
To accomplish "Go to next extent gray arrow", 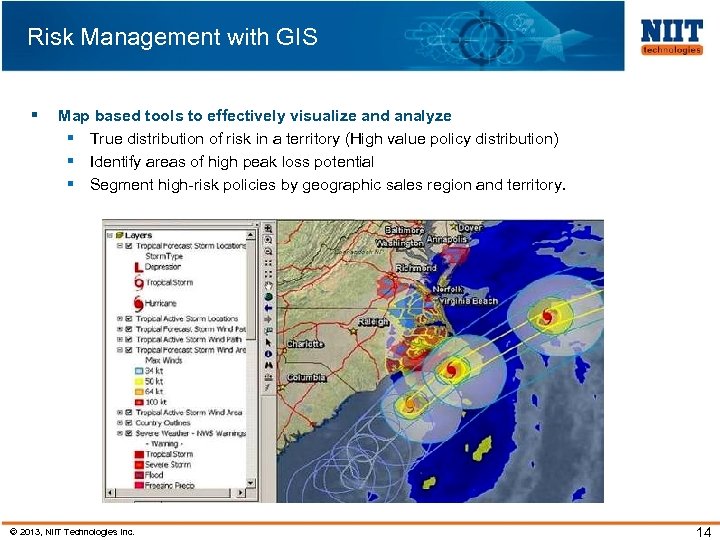I will tap(269, 320).
